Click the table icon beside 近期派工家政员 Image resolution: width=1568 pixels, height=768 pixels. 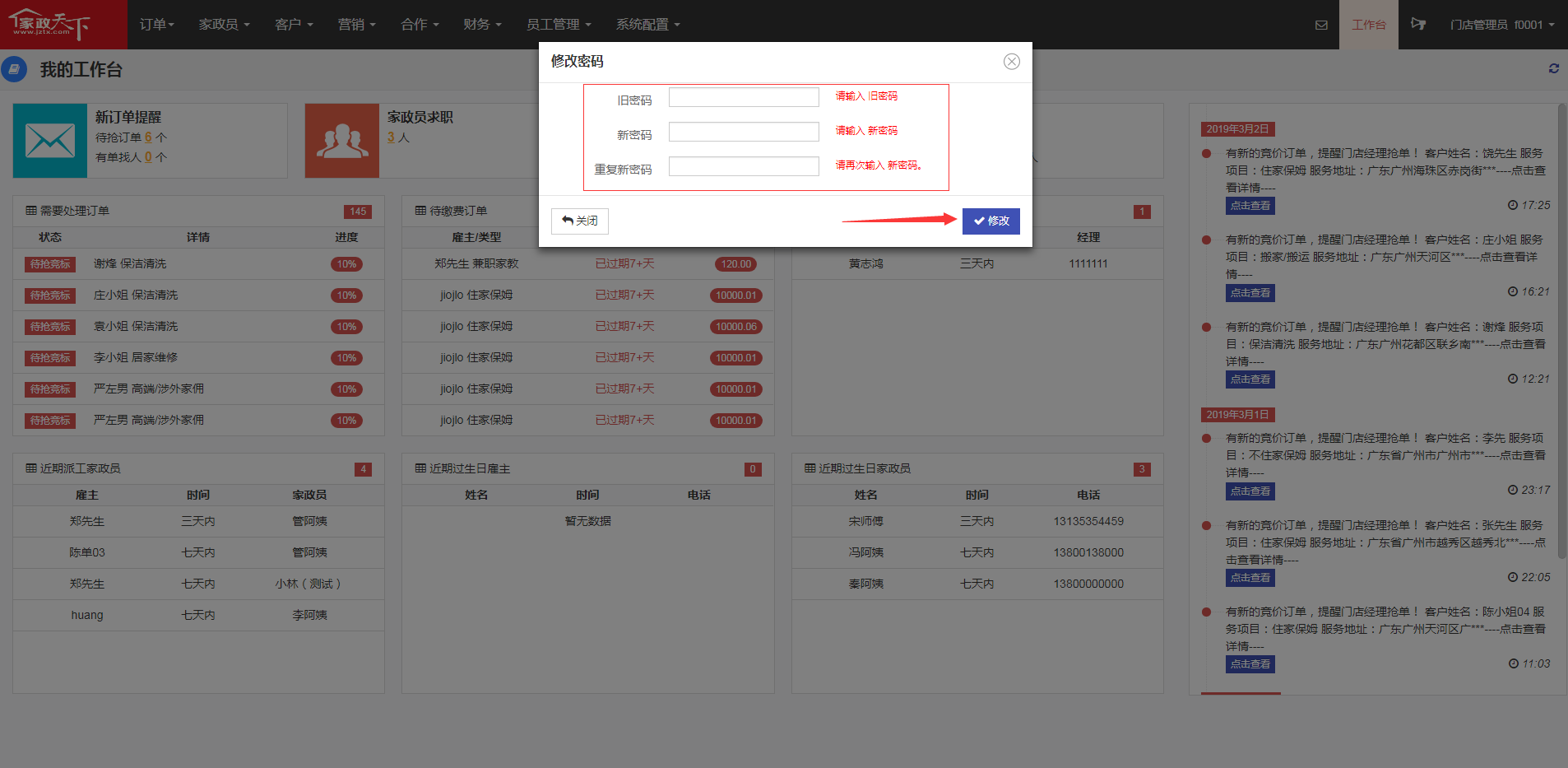click(x=31, y=468)
